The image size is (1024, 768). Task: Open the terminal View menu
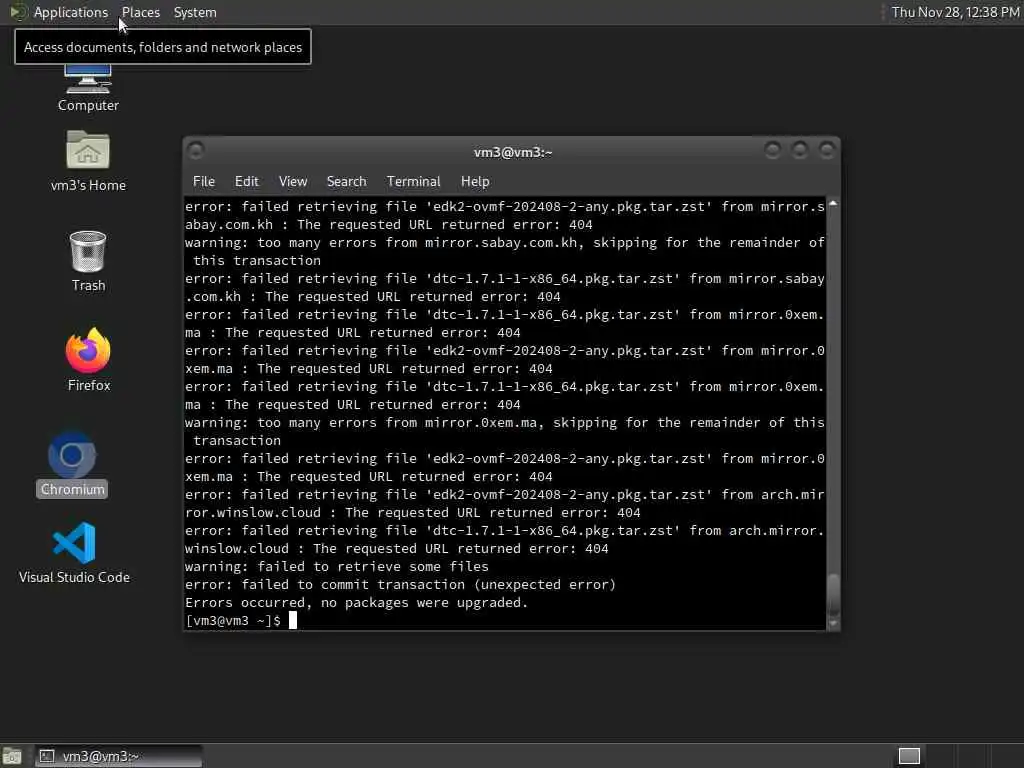[x=293, y=182]
